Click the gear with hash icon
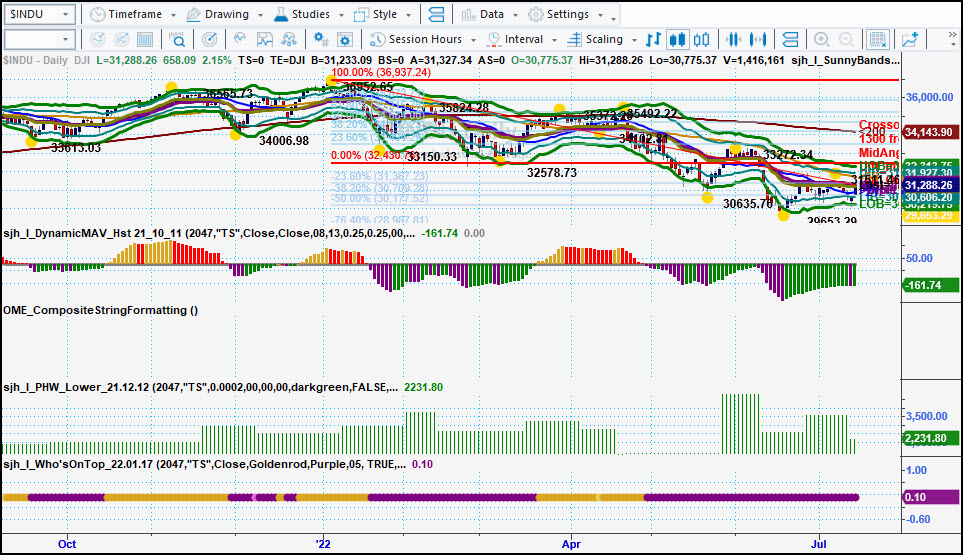 (x=321, y=39)
